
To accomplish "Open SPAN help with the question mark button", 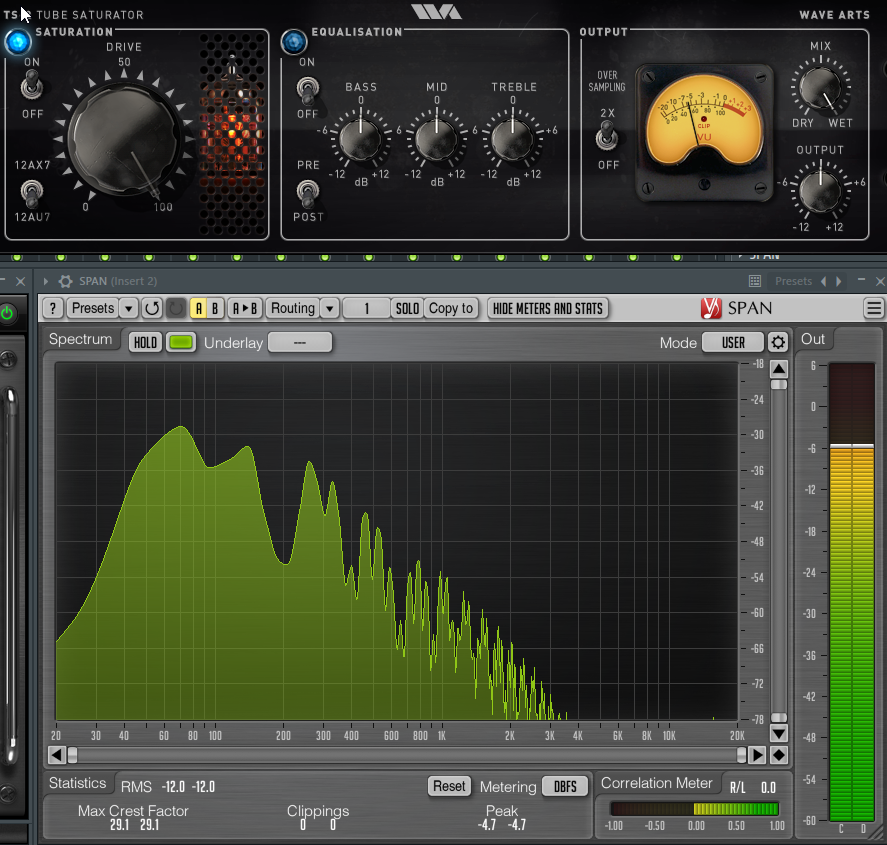I will tap(53, 308).
